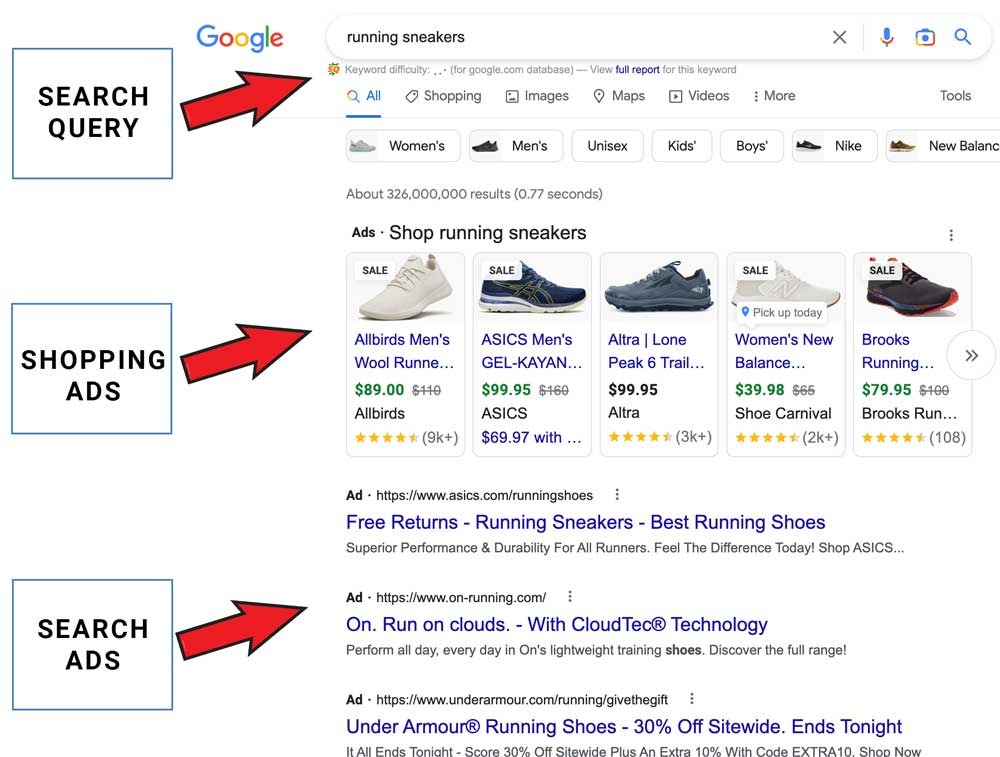The width and height of the screenshot is (1000, 757).
Task: Open the Tools options
Action: (955, 95)
